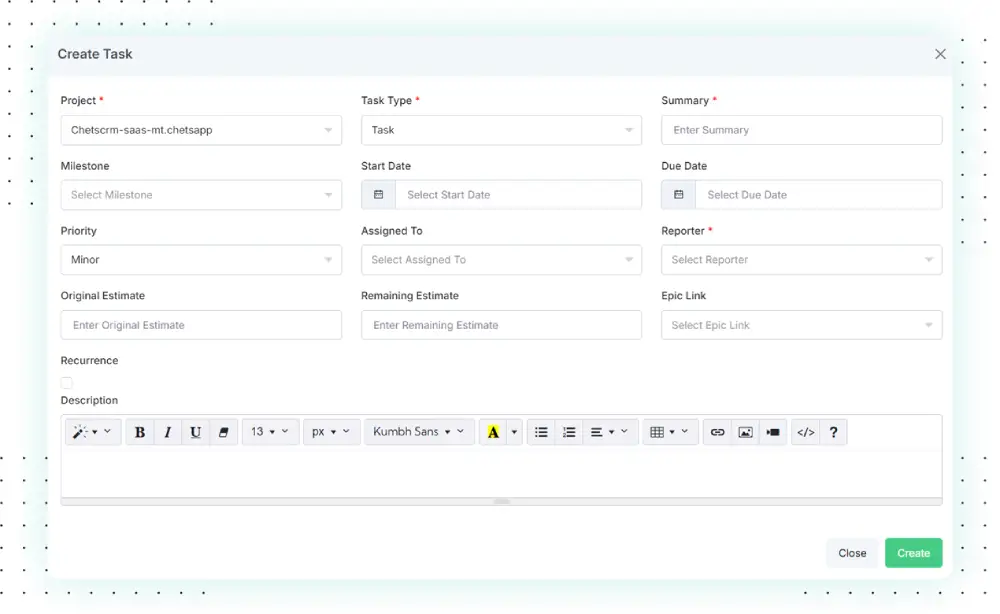Expand the Priority dropdown showing Minor

coord(201,260)
